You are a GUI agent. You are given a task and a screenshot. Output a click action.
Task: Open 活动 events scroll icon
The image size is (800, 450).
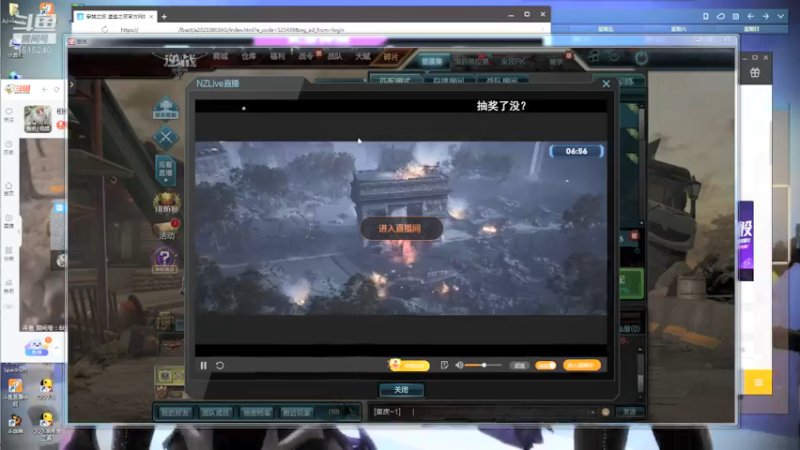(x=167, y=229)
